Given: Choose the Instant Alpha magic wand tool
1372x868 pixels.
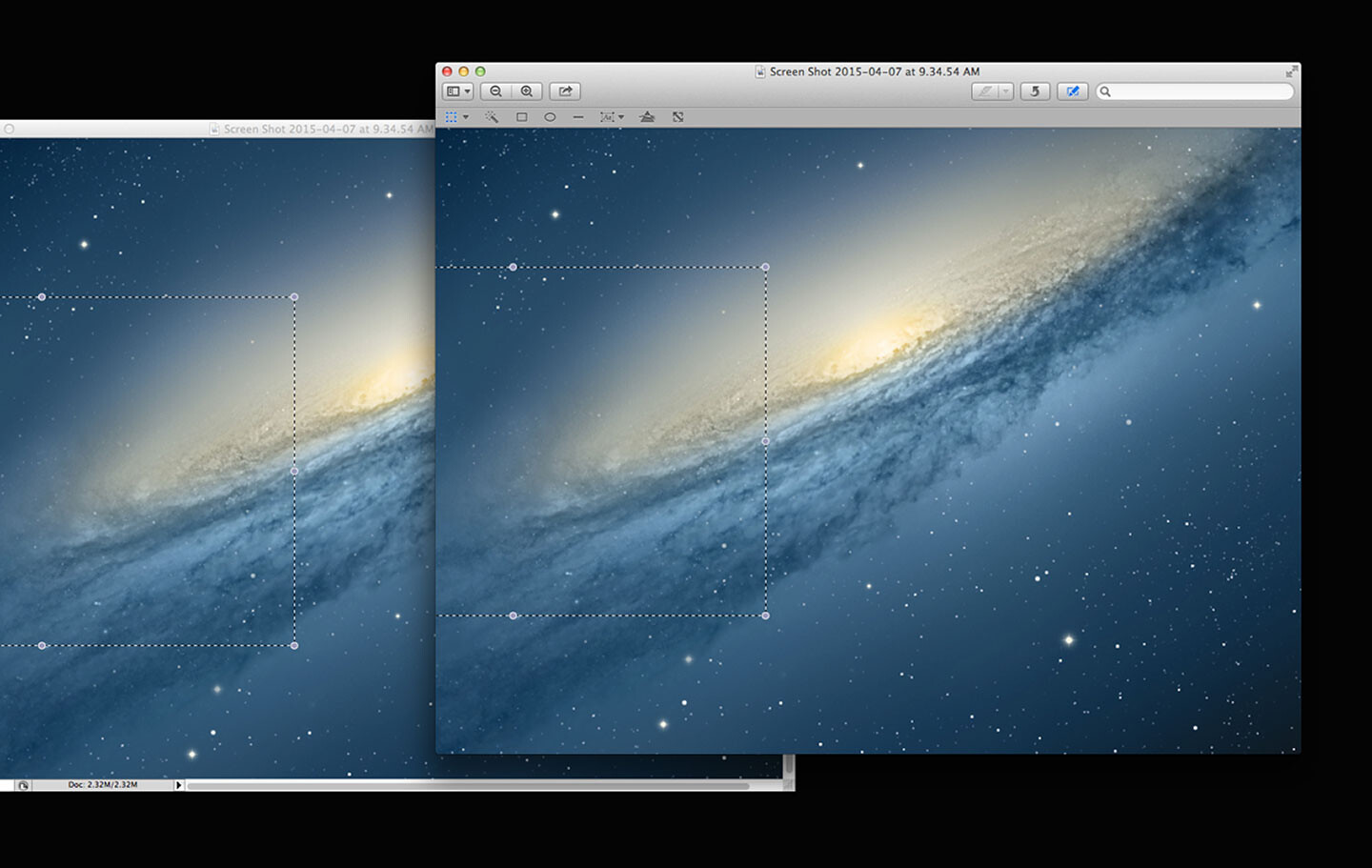Looking at the screenshot, I should tap(492, 117).
